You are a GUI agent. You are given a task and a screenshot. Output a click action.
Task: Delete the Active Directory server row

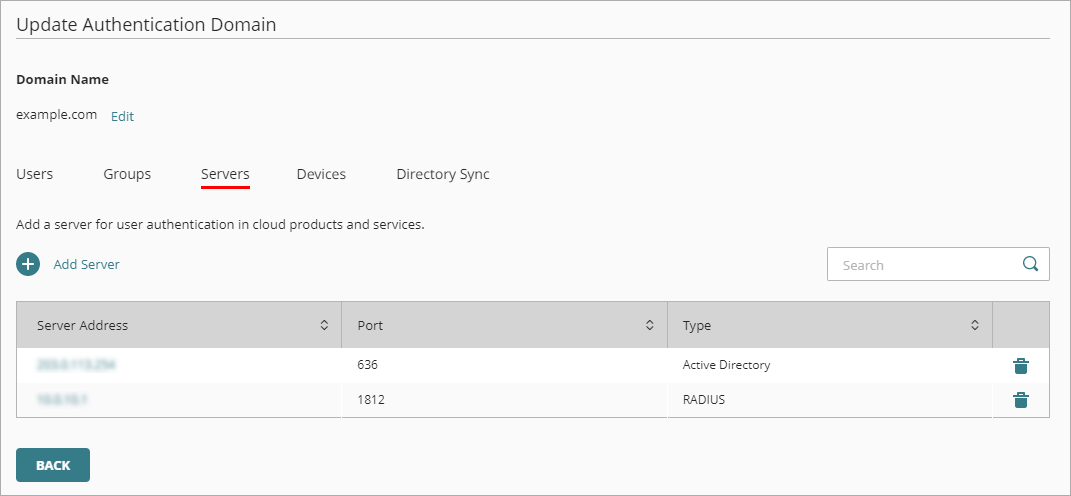[x=1020, y=366]
